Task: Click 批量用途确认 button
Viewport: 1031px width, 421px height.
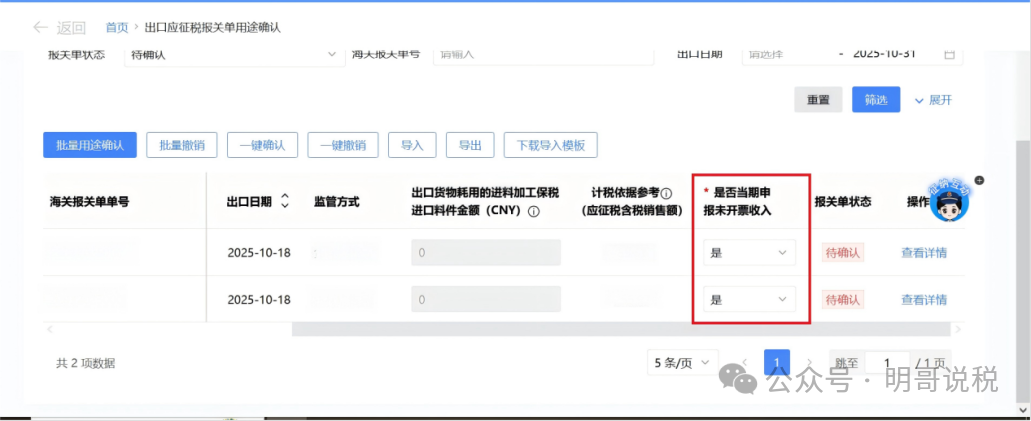Action: pos(90,145)
